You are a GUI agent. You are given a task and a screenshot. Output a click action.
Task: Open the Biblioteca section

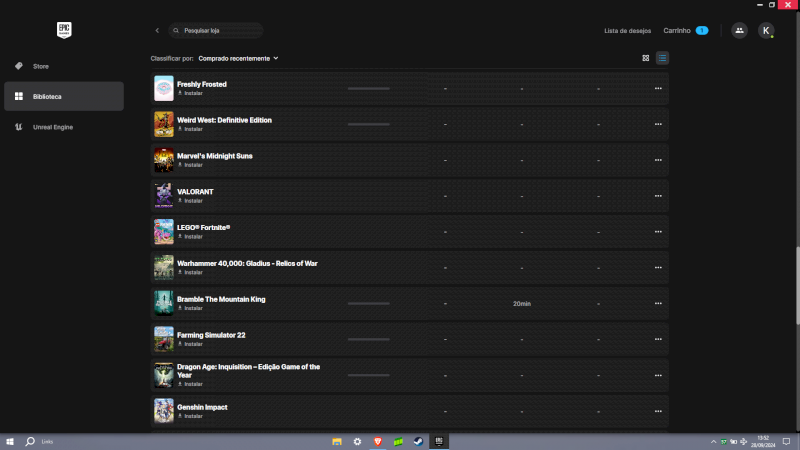click(x=64, y=96)
